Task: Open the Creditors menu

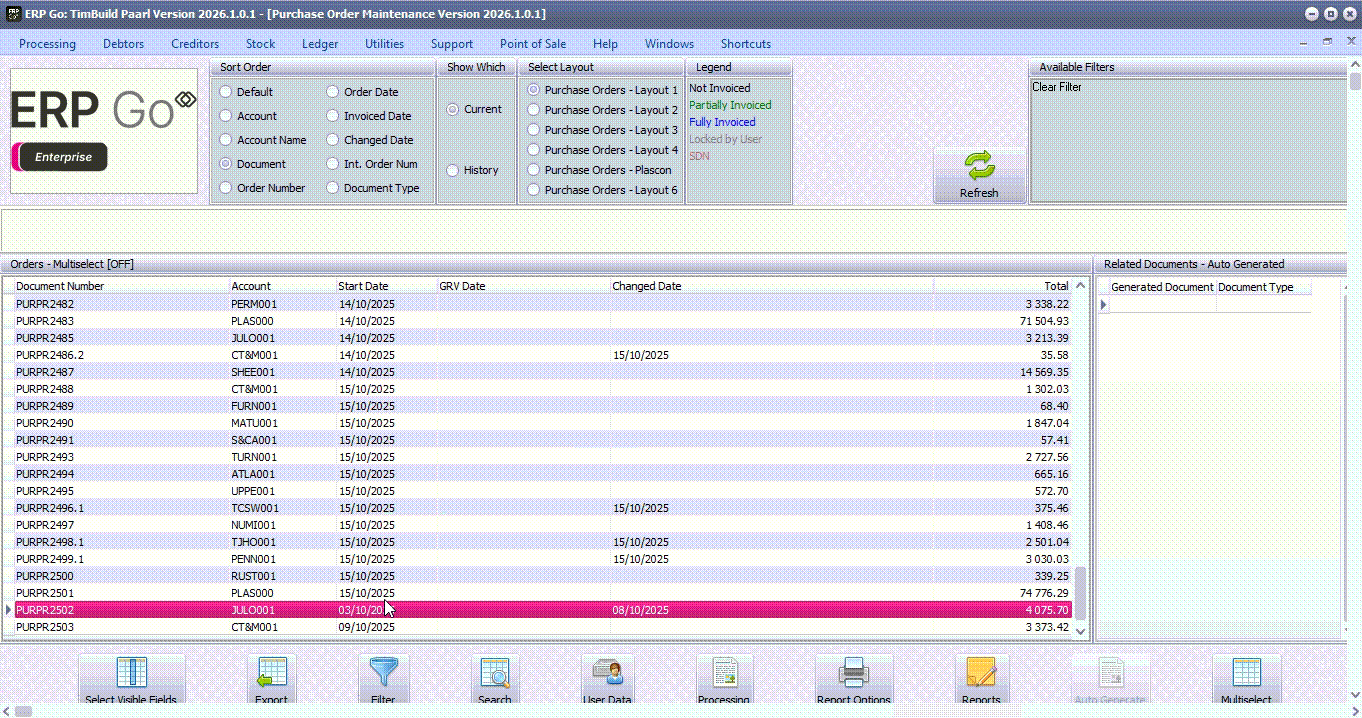Action: pos(195,44)
